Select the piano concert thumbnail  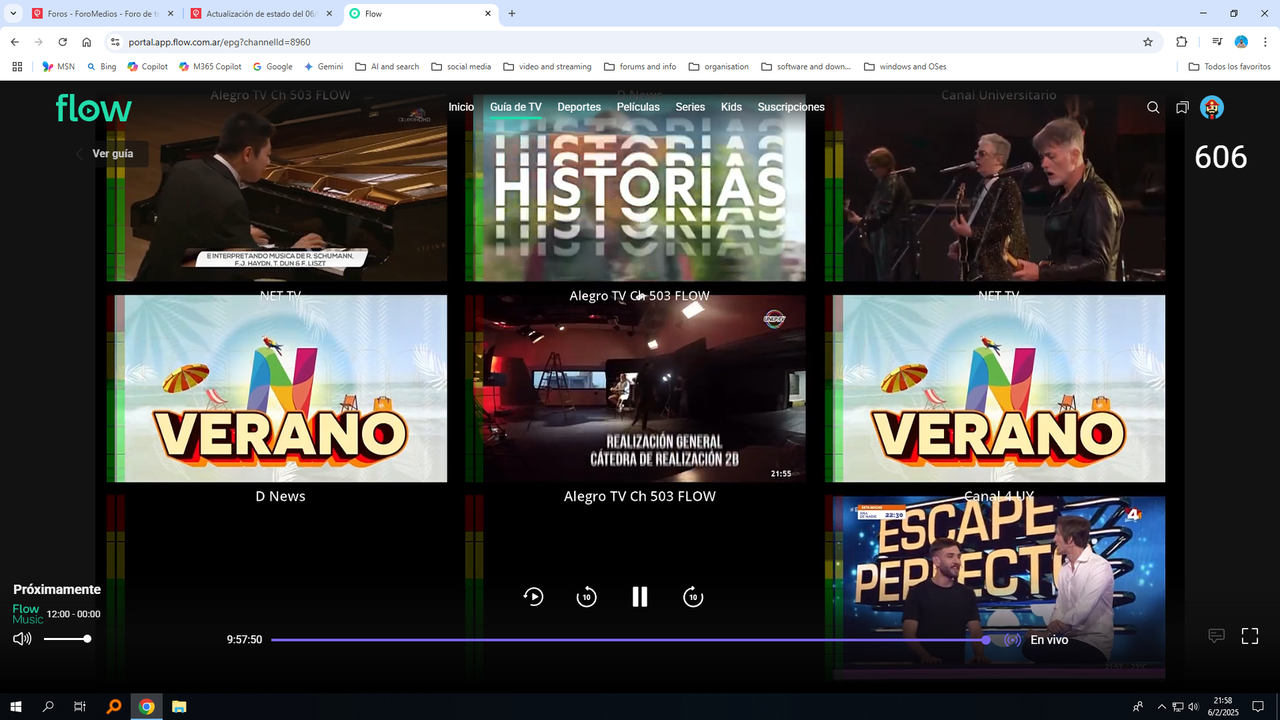tap(277, 188)
